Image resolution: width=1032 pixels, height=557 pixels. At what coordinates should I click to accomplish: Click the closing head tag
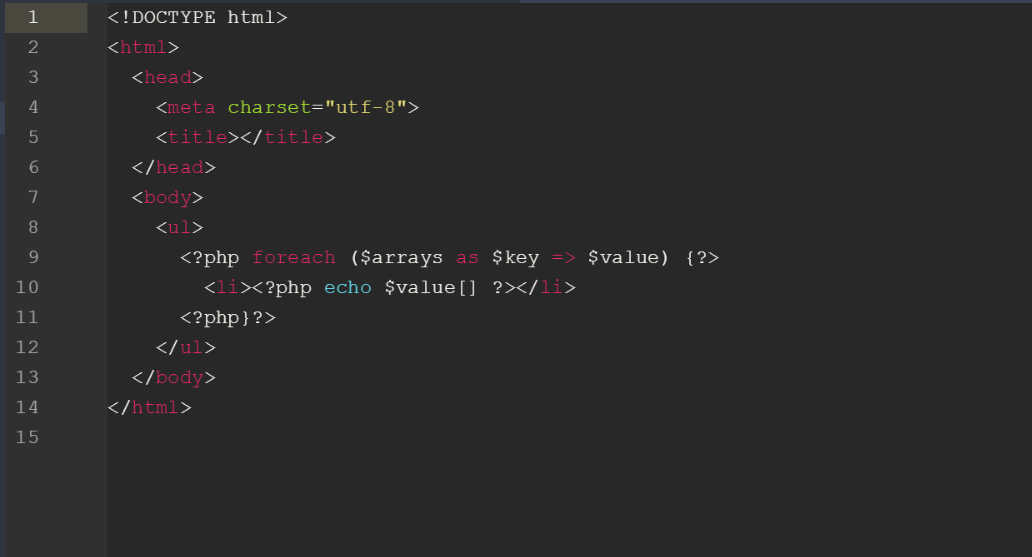[x=174, y=167]
